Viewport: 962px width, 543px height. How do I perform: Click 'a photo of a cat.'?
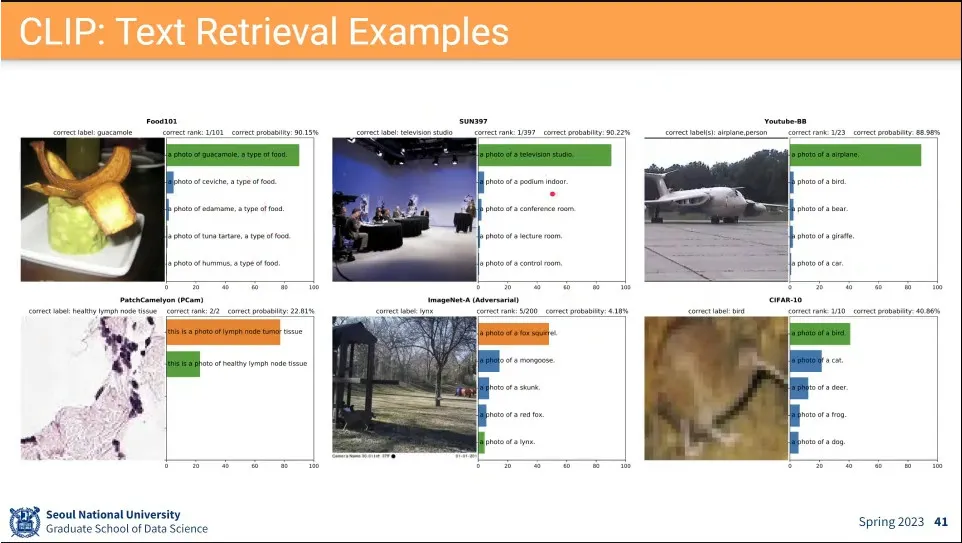click(x=817, y=360)
